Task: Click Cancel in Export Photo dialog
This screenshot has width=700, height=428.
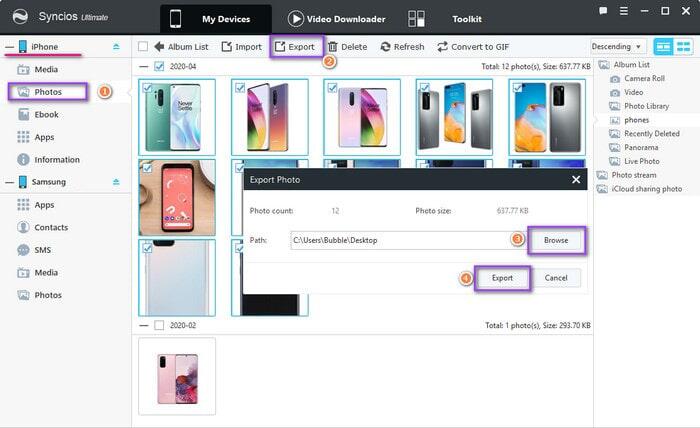Action: click(556, 278)
